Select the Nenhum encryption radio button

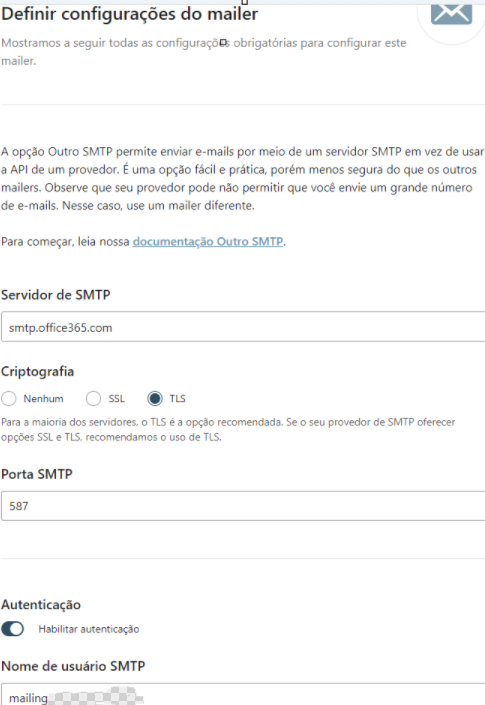click(x=9, y=398)
